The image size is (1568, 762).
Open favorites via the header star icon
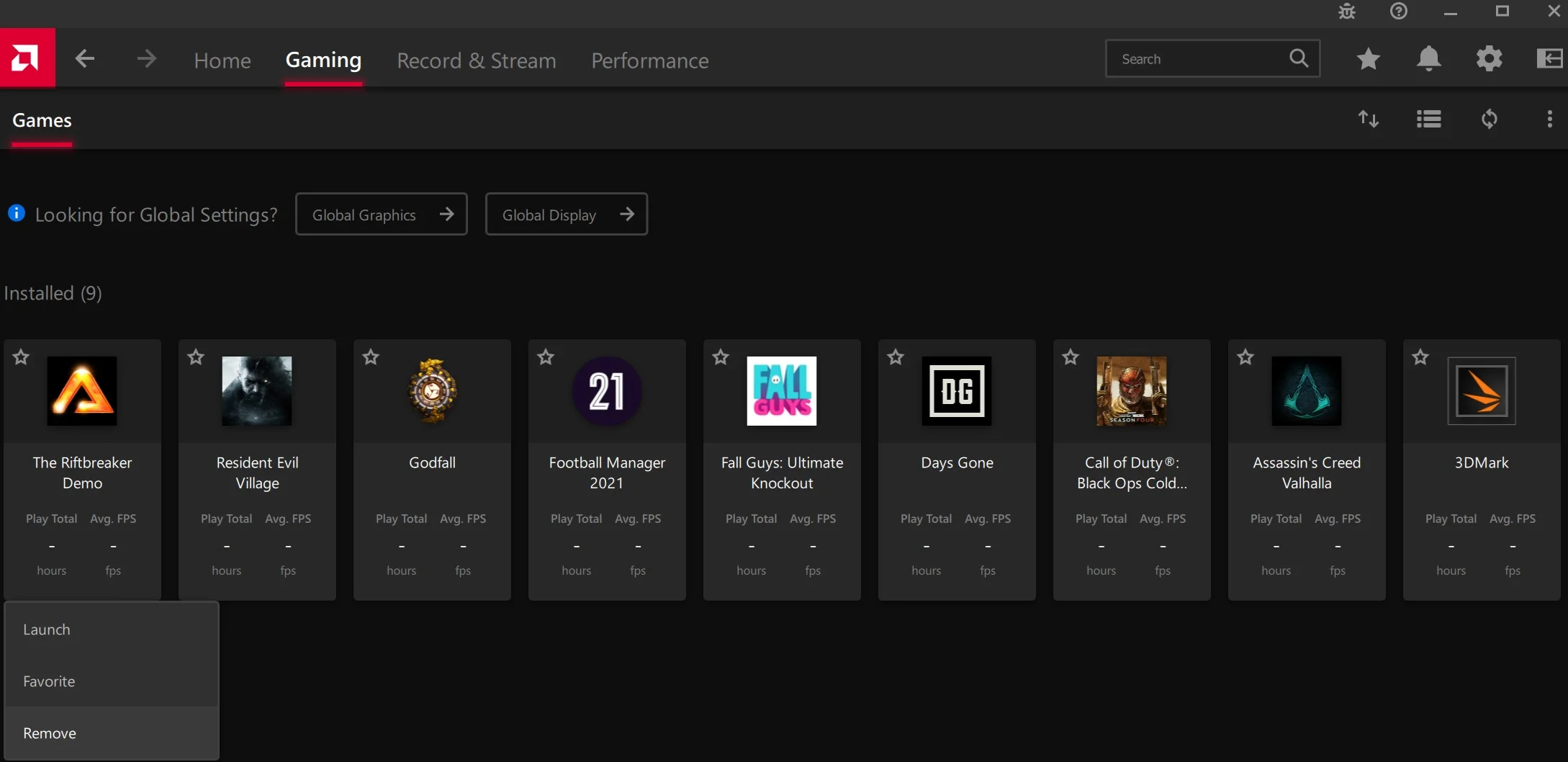1368,59
